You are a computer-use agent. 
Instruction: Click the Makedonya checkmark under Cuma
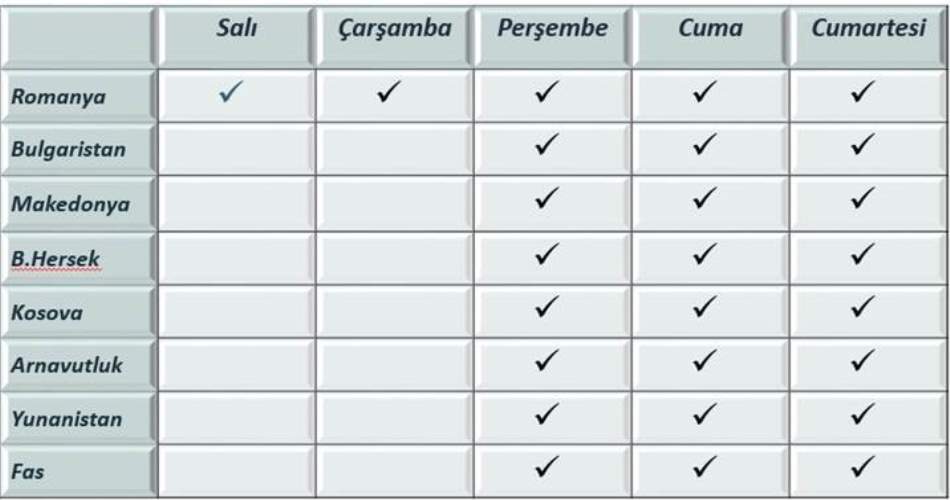pos(705,199)
